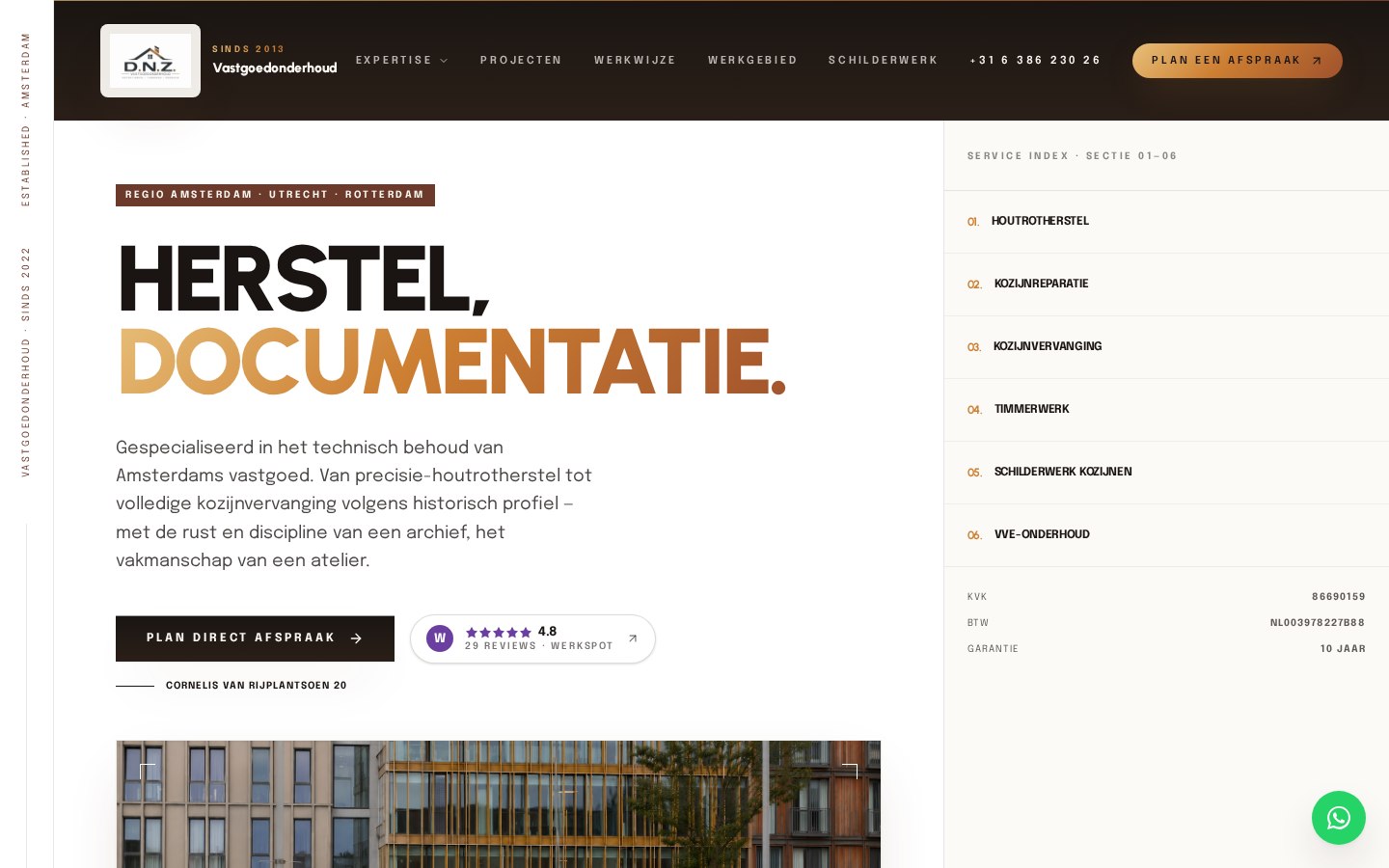Select 01. Houtrotherstel service
Viewport: 1389px width, 868px height.
[1166, 222]
